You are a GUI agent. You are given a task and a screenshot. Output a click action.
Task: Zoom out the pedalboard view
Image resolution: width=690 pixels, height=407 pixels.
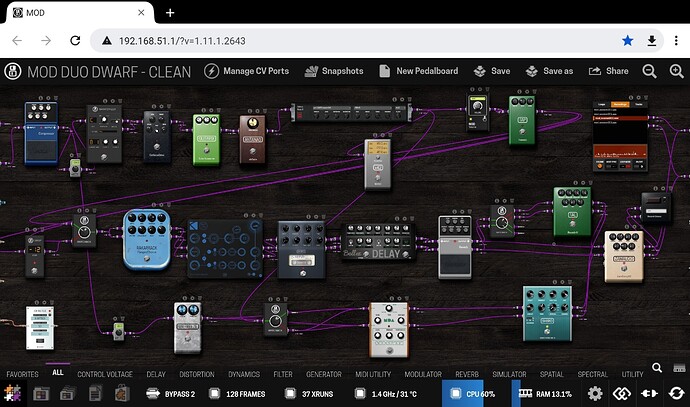tap(650, 71)
